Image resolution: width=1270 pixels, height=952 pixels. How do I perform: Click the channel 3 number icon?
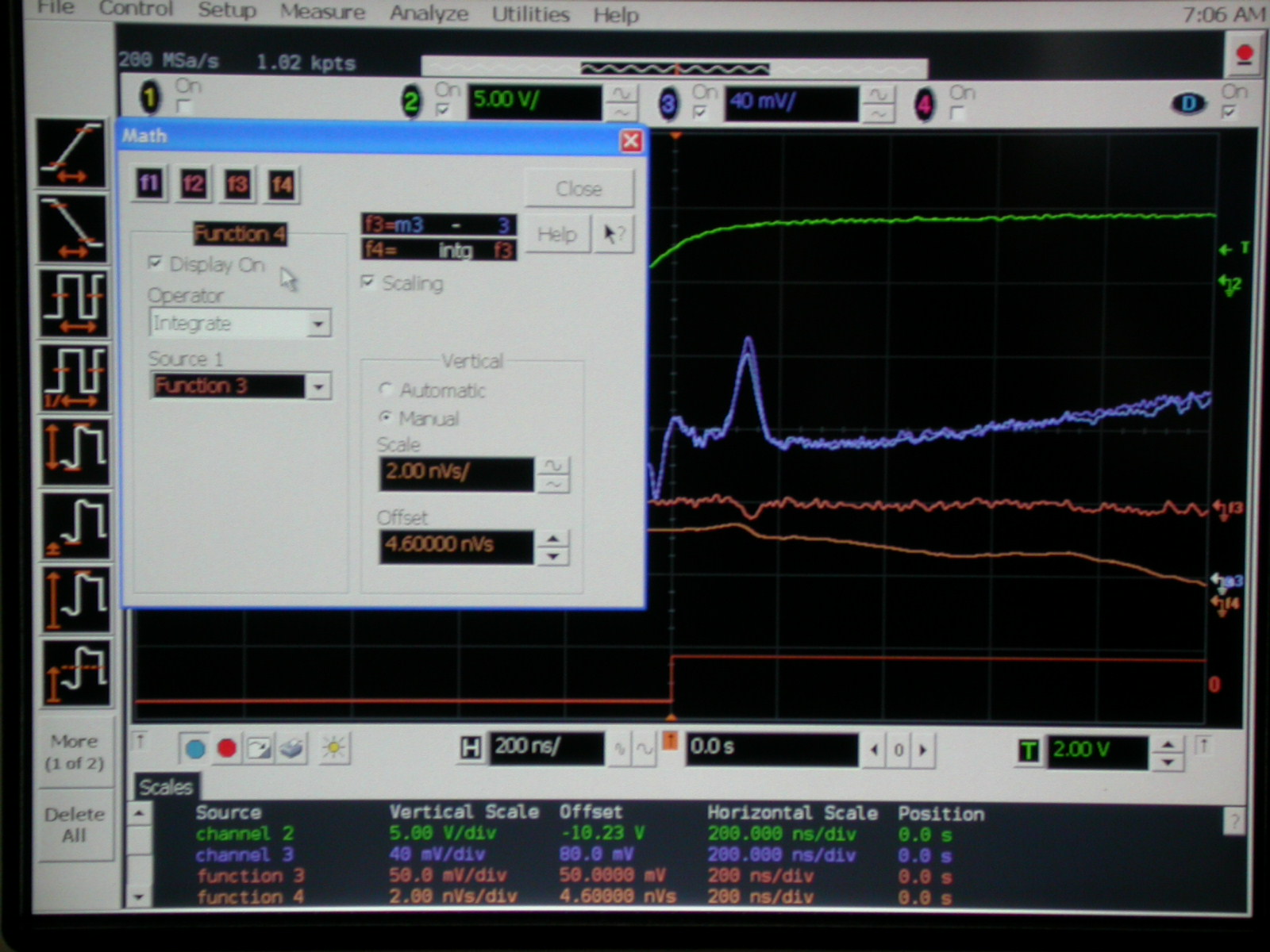click(668, 104)
